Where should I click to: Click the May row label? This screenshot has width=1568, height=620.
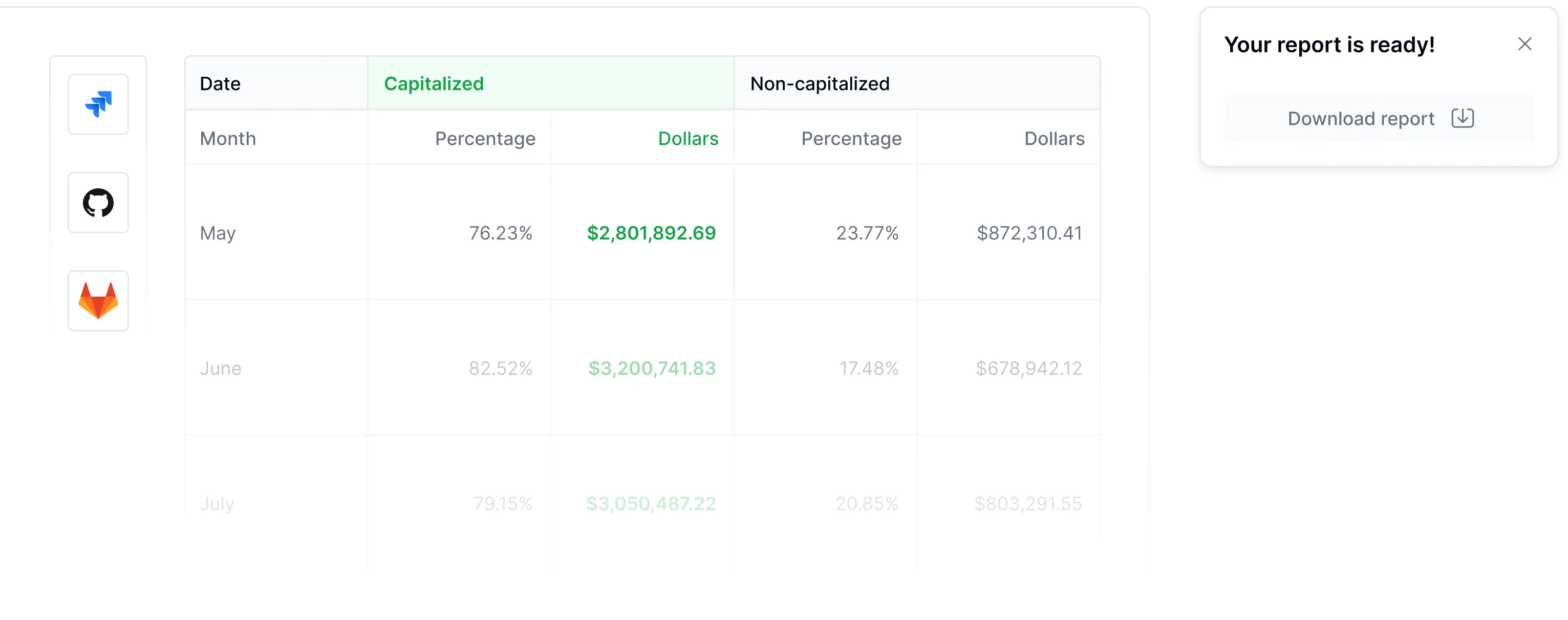point(217,233)
